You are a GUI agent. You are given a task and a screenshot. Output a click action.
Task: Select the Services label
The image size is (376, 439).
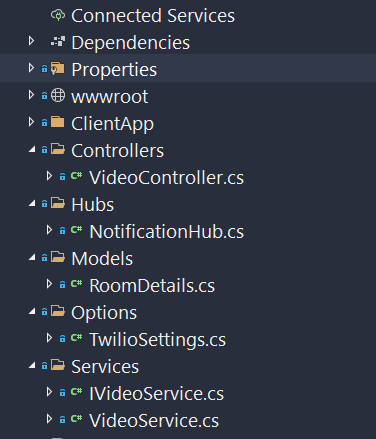[105, 367]
